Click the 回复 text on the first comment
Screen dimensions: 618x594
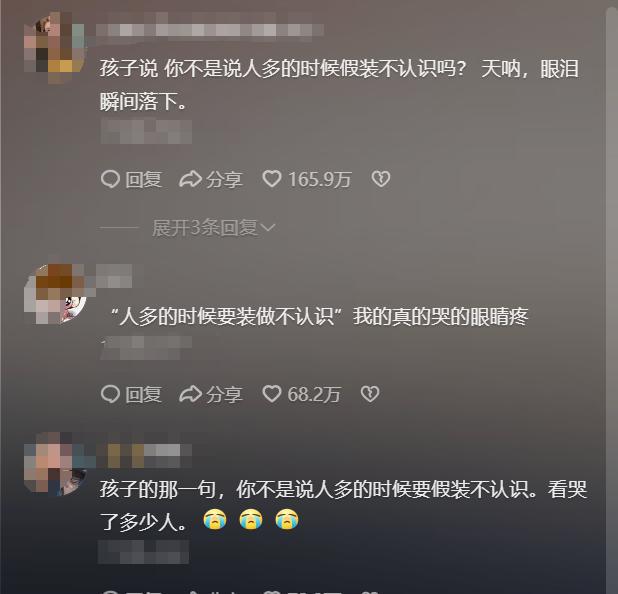click(143, 180)
